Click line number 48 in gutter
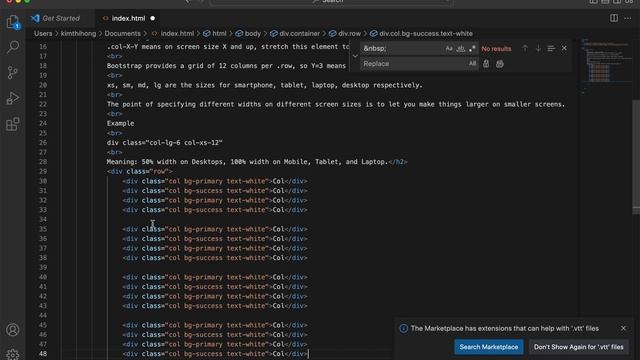The width and height of the screenshot is (640, 360). pyautogui.click(x=43, y=354)
